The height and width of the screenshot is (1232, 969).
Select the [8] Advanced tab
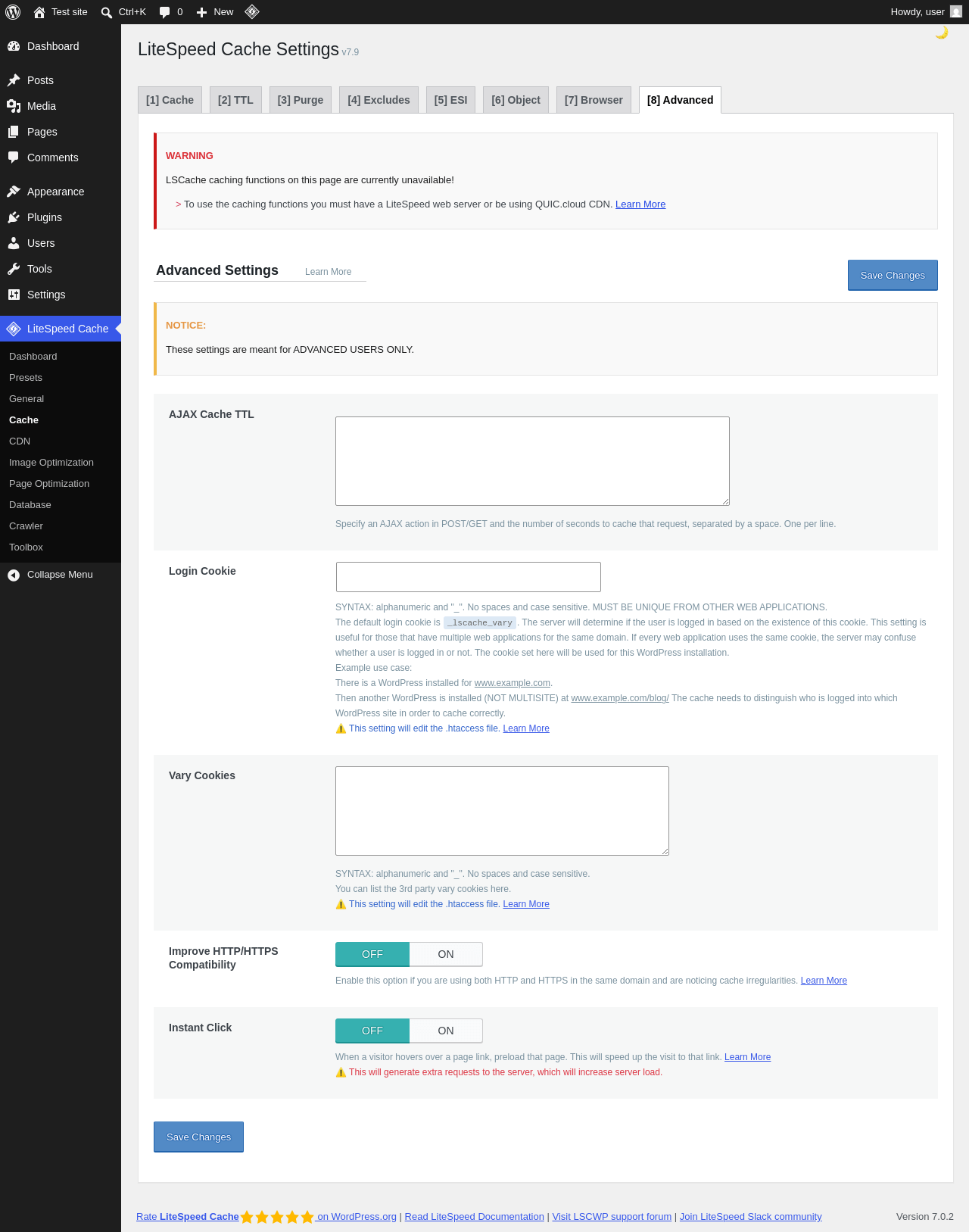680,100
